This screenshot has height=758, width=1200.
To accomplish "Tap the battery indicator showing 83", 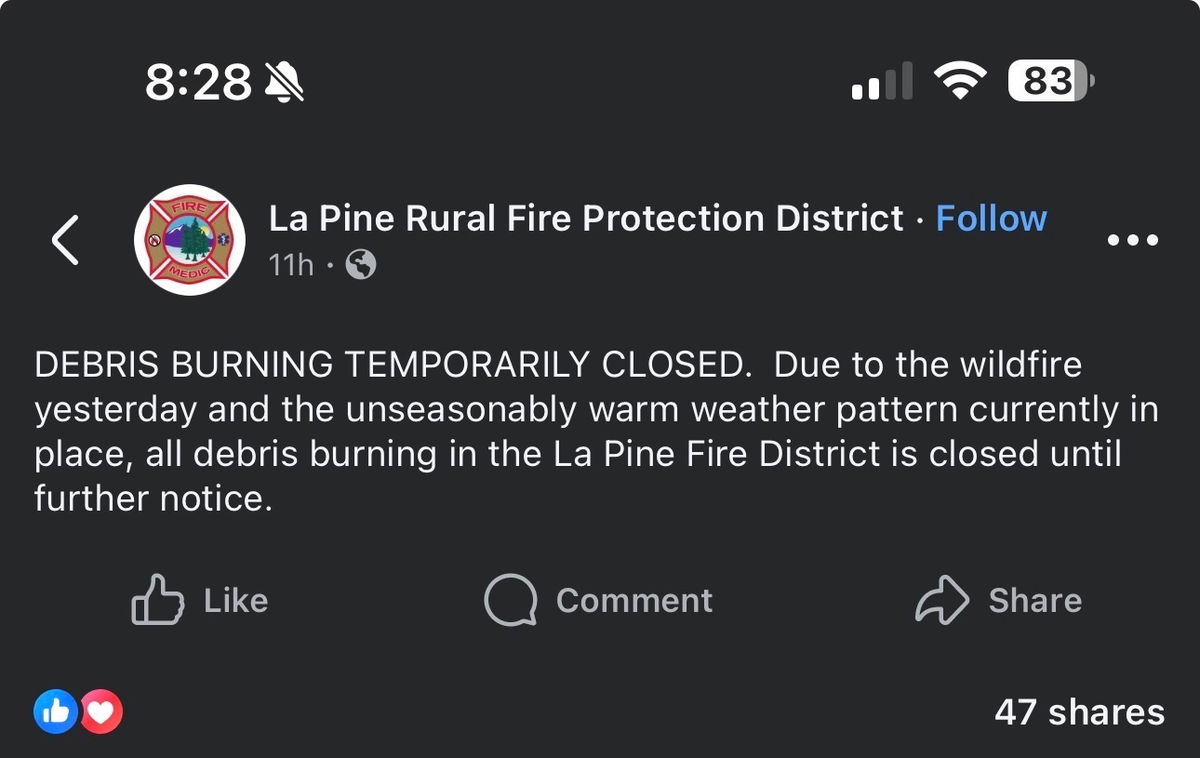I will point(1051,81).
